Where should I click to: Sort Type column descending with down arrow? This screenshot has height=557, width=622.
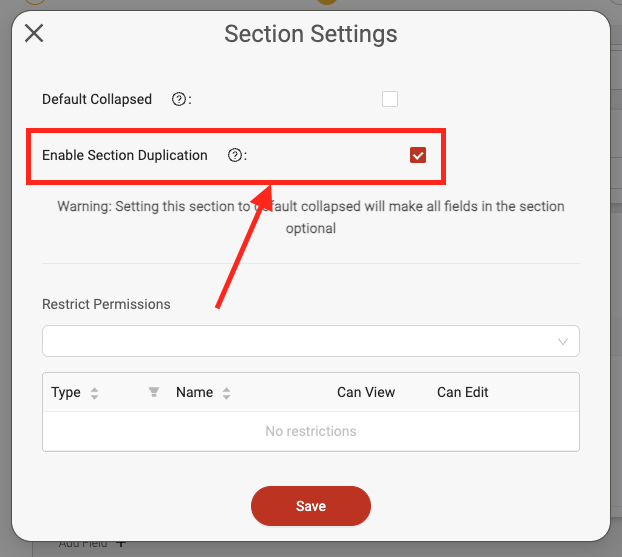tap(94, 396)
